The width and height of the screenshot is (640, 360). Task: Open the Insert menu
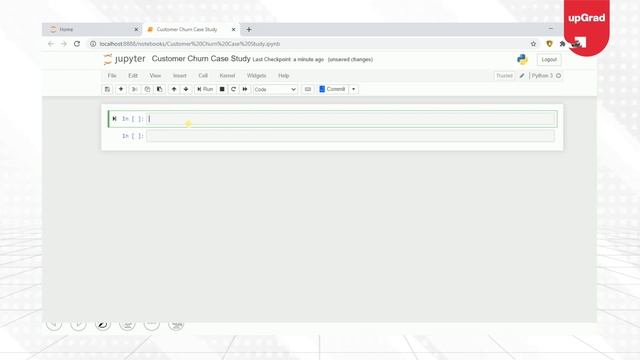[180, 76]
